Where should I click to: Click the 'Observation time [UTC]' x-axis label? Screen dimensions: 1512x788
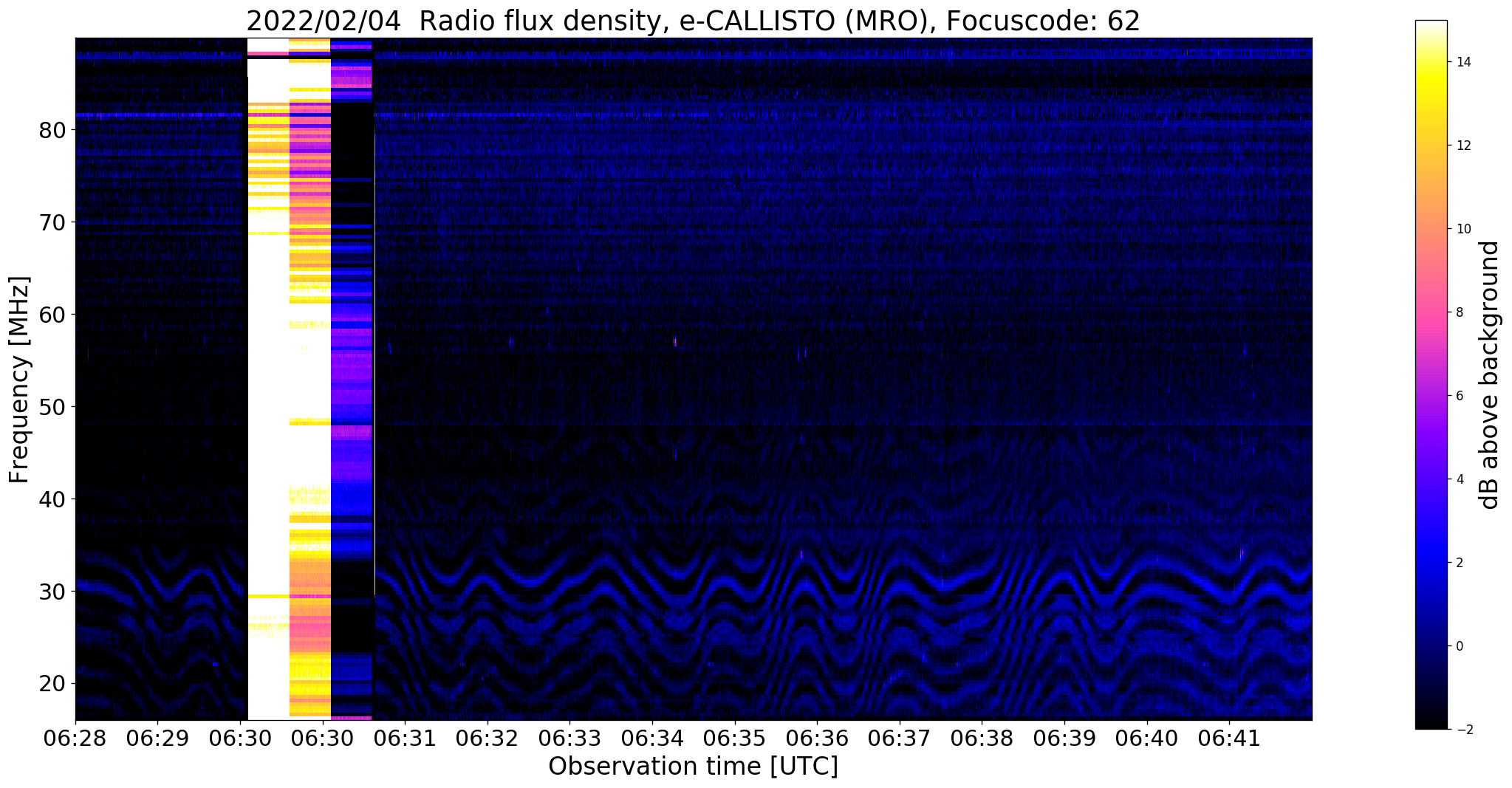(x=693, y=767)
